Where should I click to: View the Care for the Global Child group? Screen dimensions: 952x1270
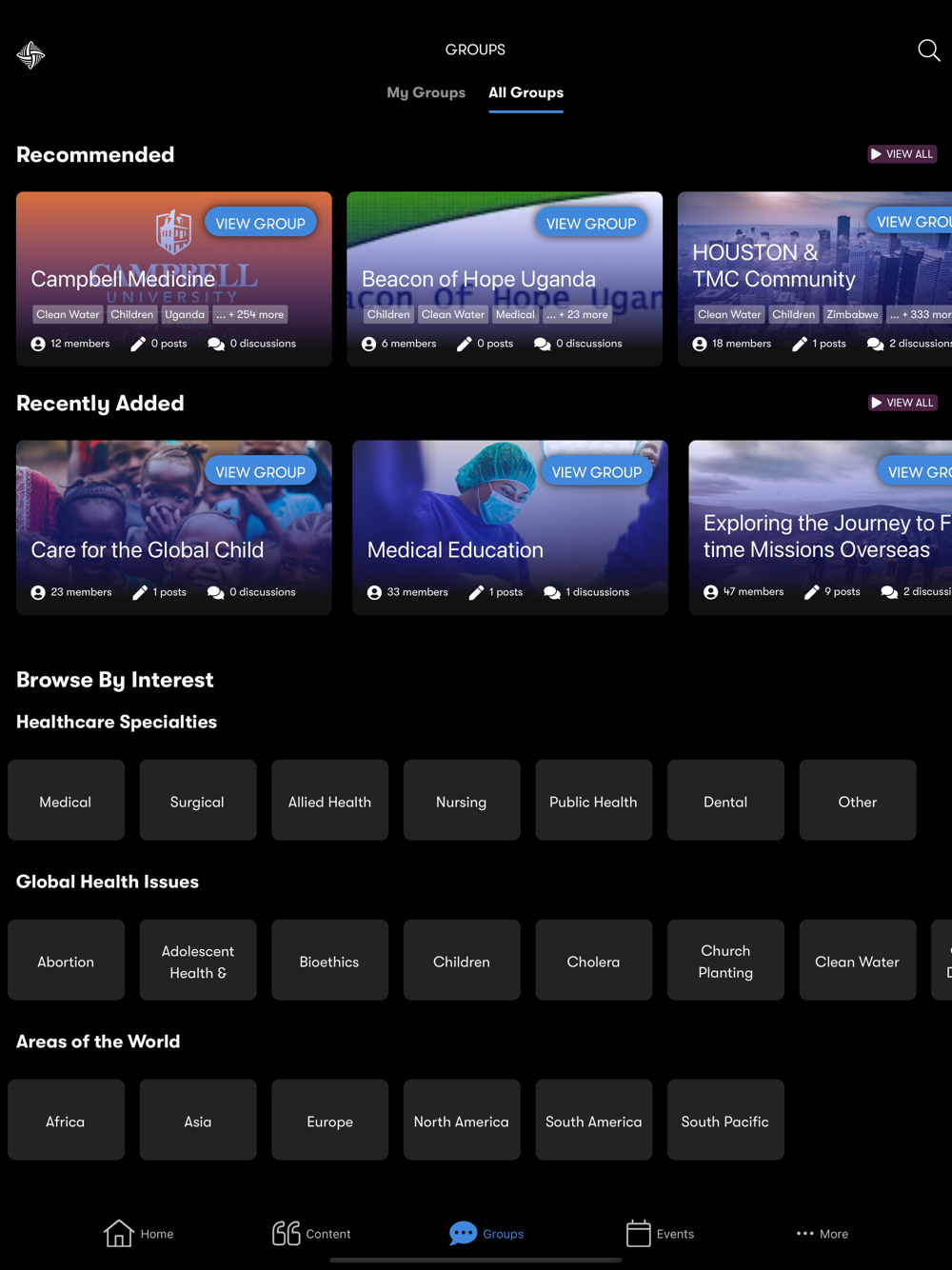tap(260, 471)
